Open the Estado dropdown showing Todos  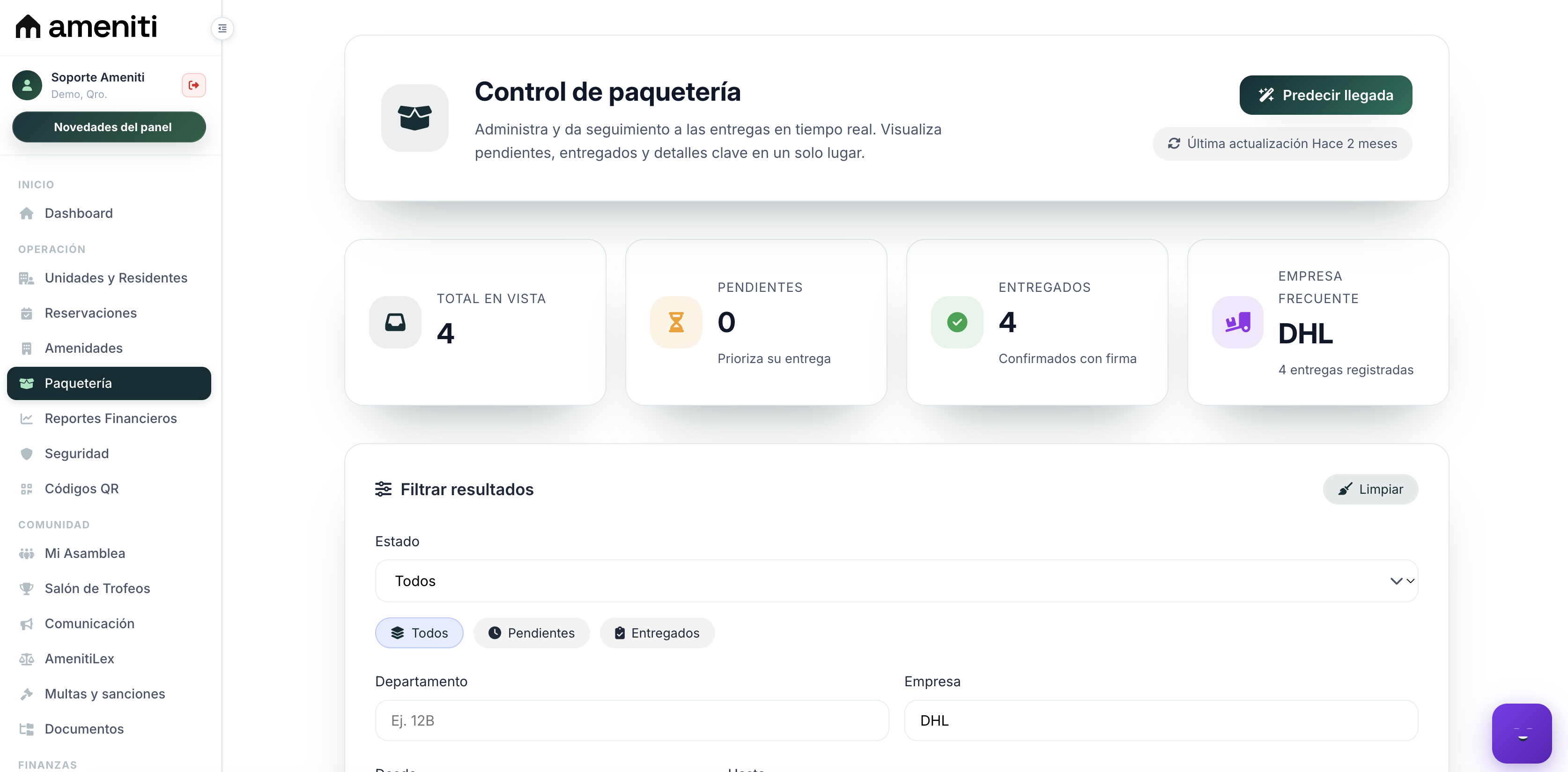click(896, 581)
